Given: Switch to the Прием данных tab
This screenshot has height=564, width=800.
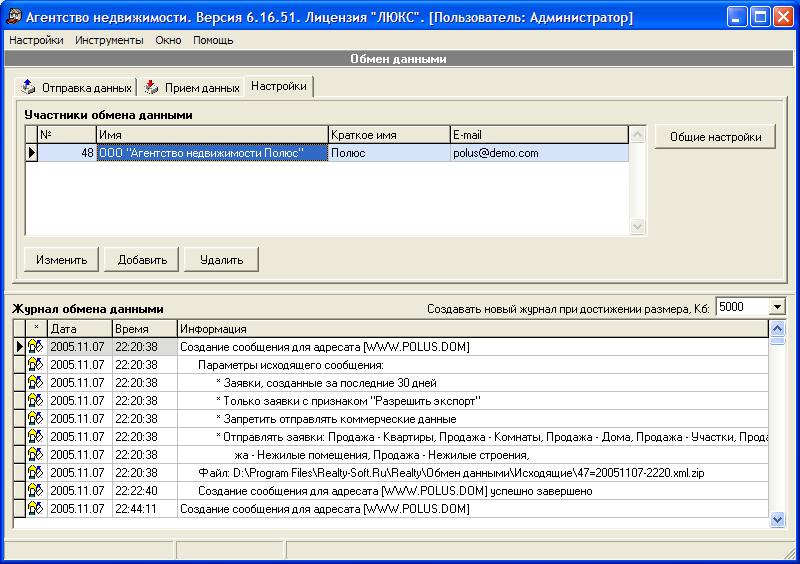Looking at the screenshot, I should tap(192, 87).
